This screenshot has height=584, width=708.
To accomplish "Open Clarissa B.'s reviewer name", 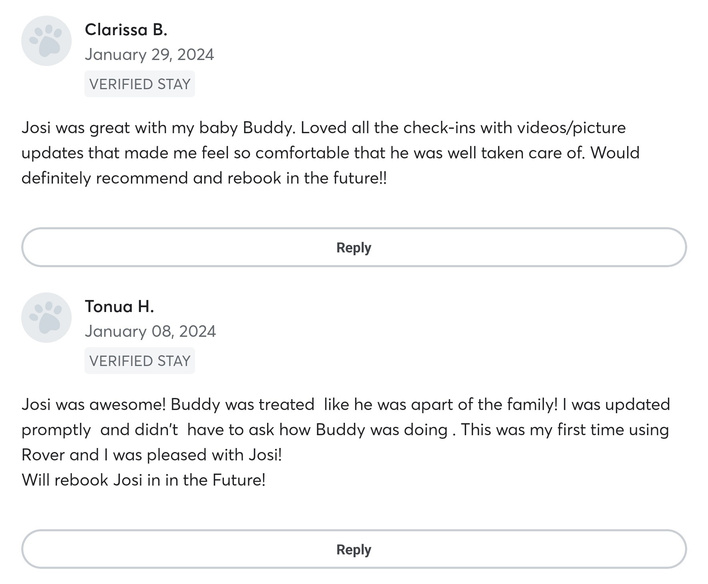I will (x=126, y=30).
